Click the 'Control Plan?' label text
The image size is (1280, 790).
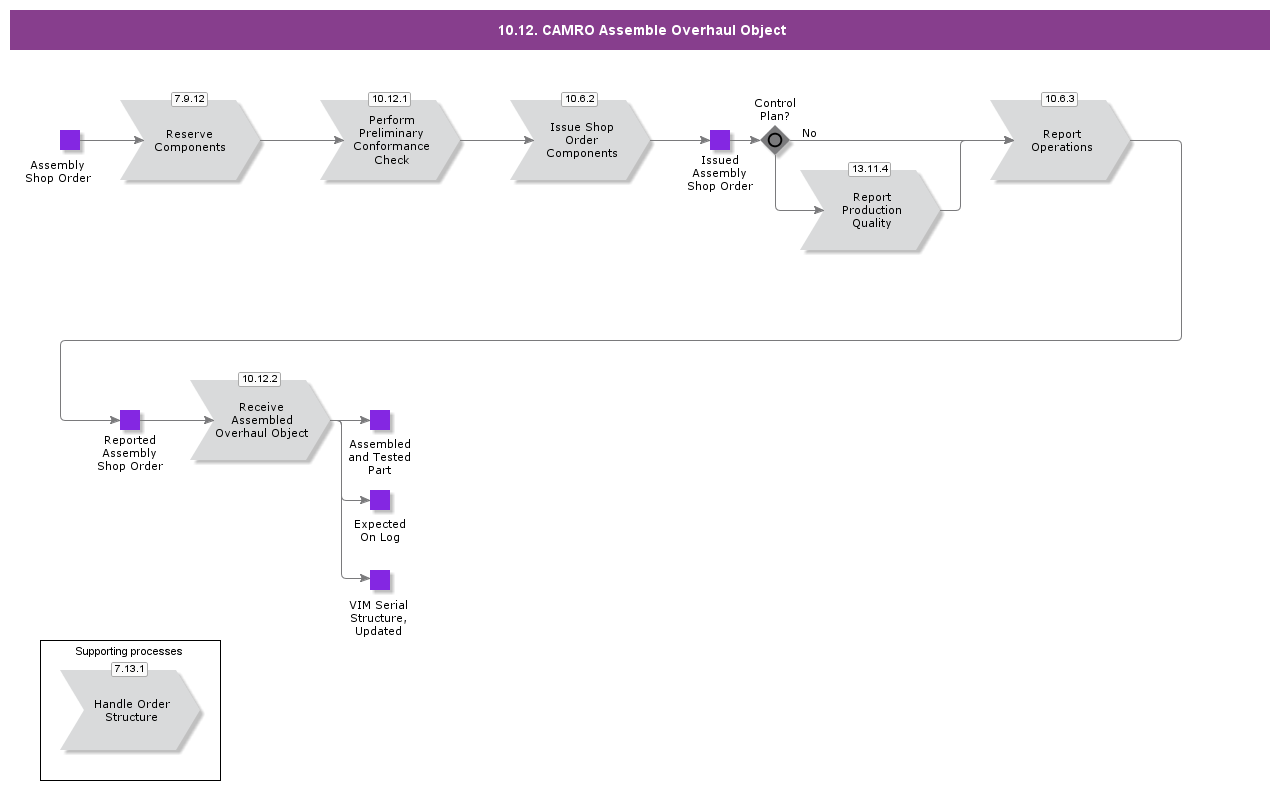775,110
